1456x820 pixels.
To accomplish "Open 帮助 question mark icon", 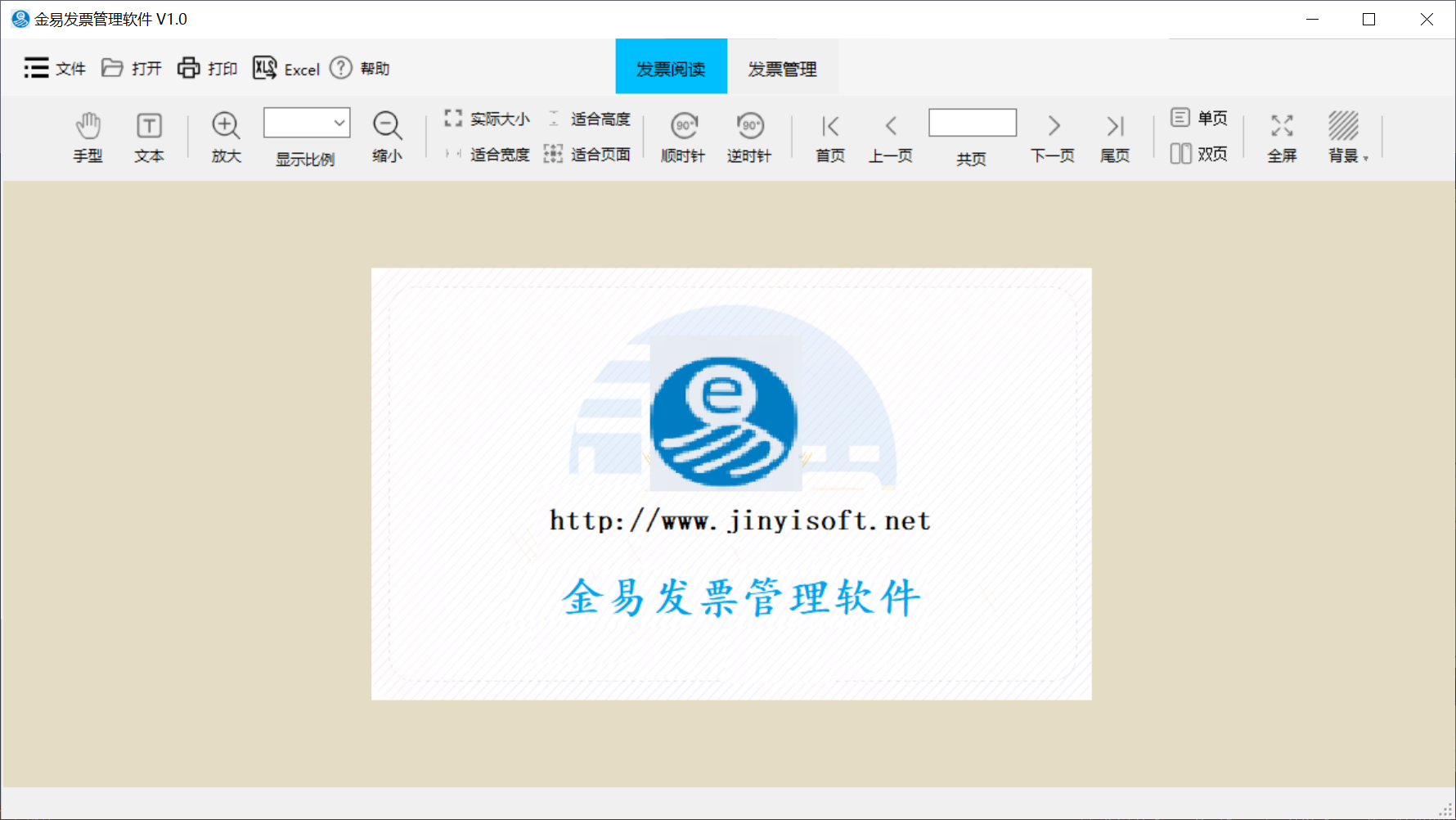I will pos(341,68).
